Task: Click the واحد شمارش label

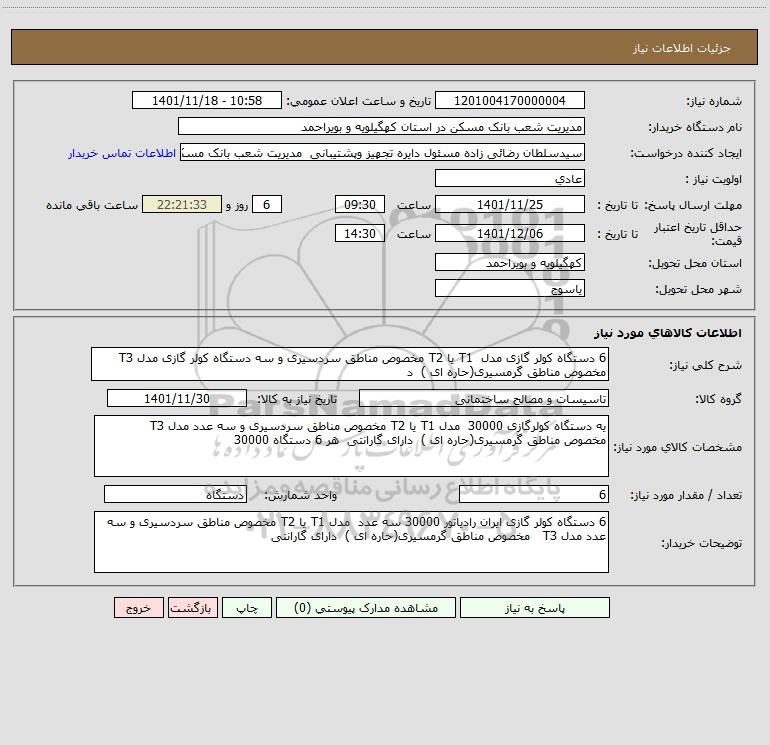Action: [301, 496]
